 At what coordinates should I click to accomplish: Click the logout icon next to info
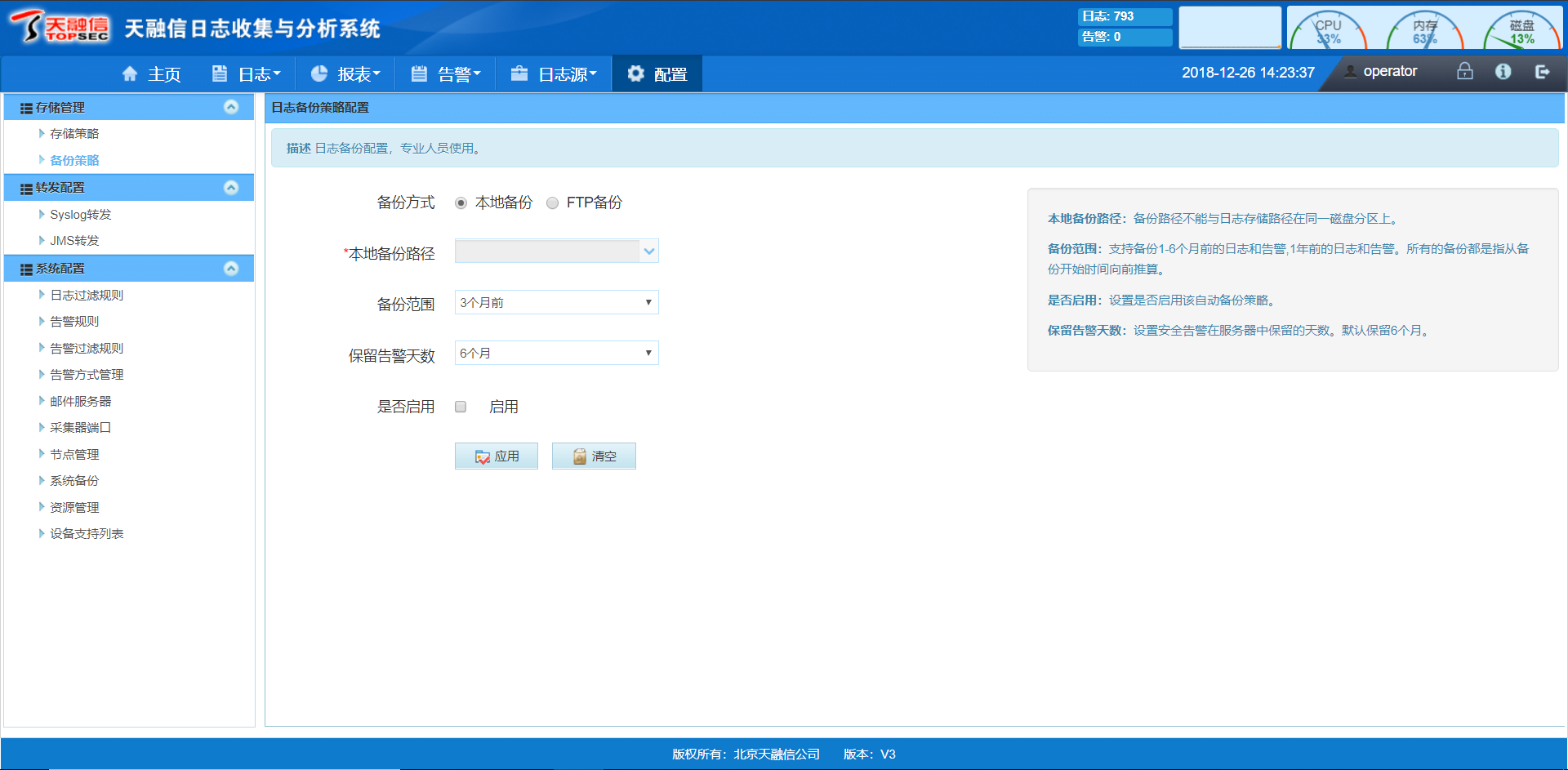click(1542, 72)
